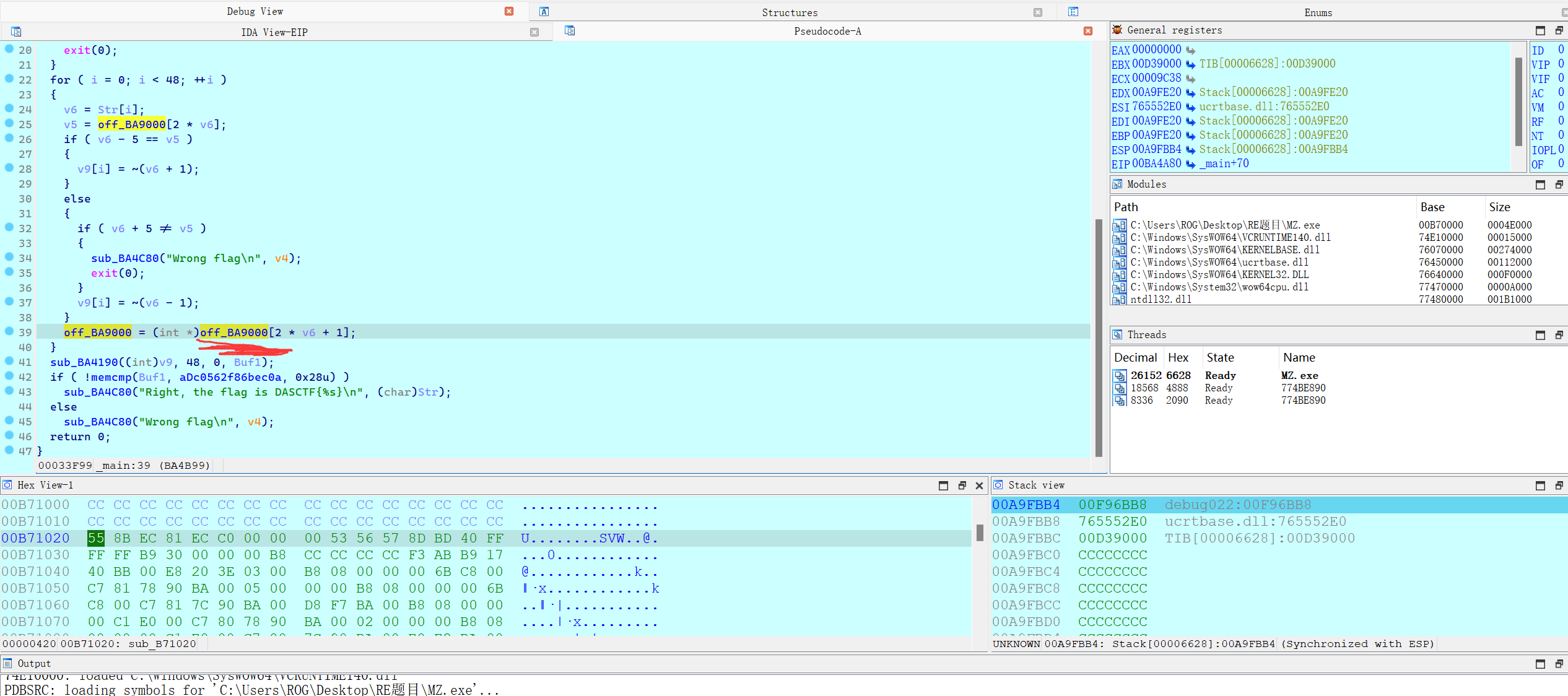This screenshot has height=696, width=1568.
Task: Close the Debug View tab
Action: (x=509, y=11)
